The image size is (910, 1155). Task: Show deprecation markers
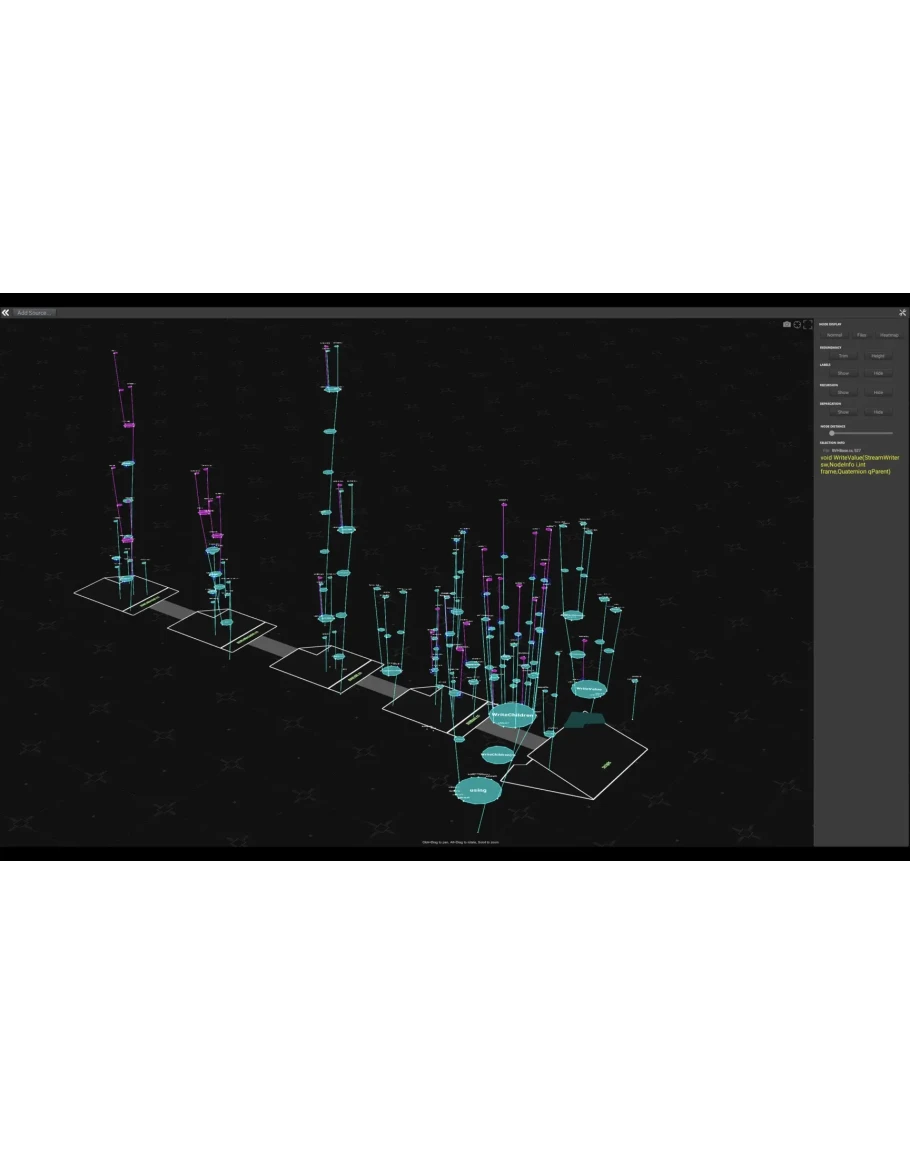pyautogui.click(x=843, y=411)
